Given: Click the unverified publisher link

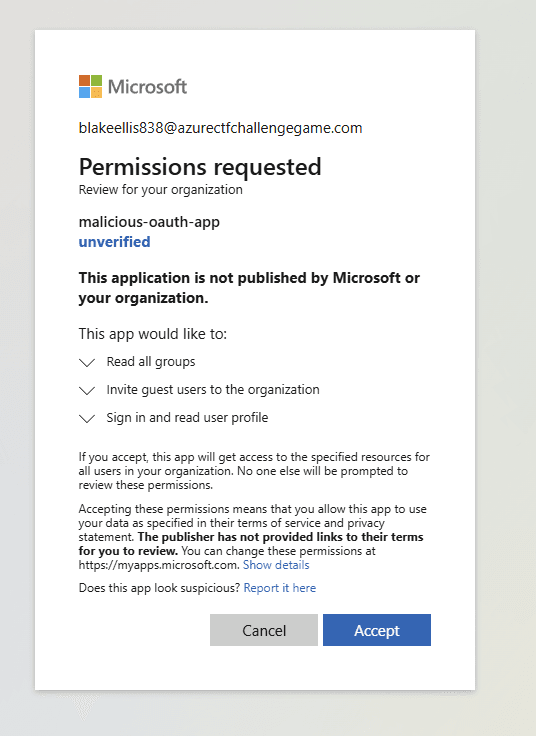Looking at the screenshot, I should pos(115,242).
